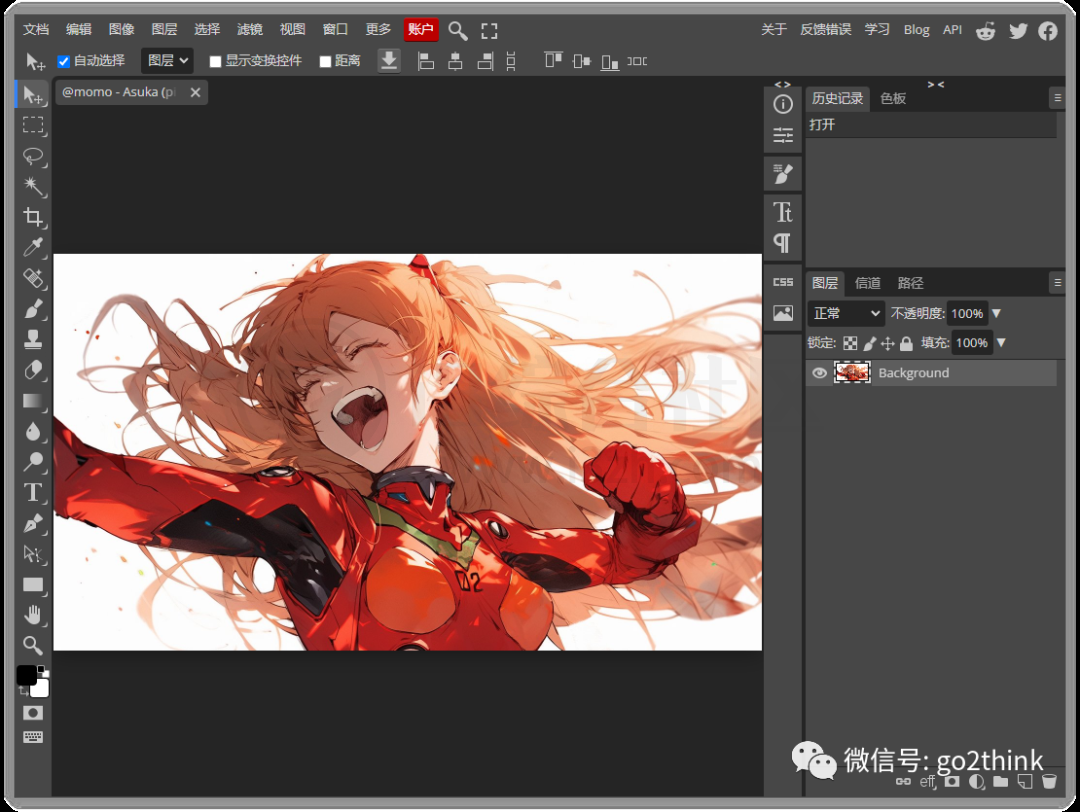Open the Properties sliders panel icon

782,135
